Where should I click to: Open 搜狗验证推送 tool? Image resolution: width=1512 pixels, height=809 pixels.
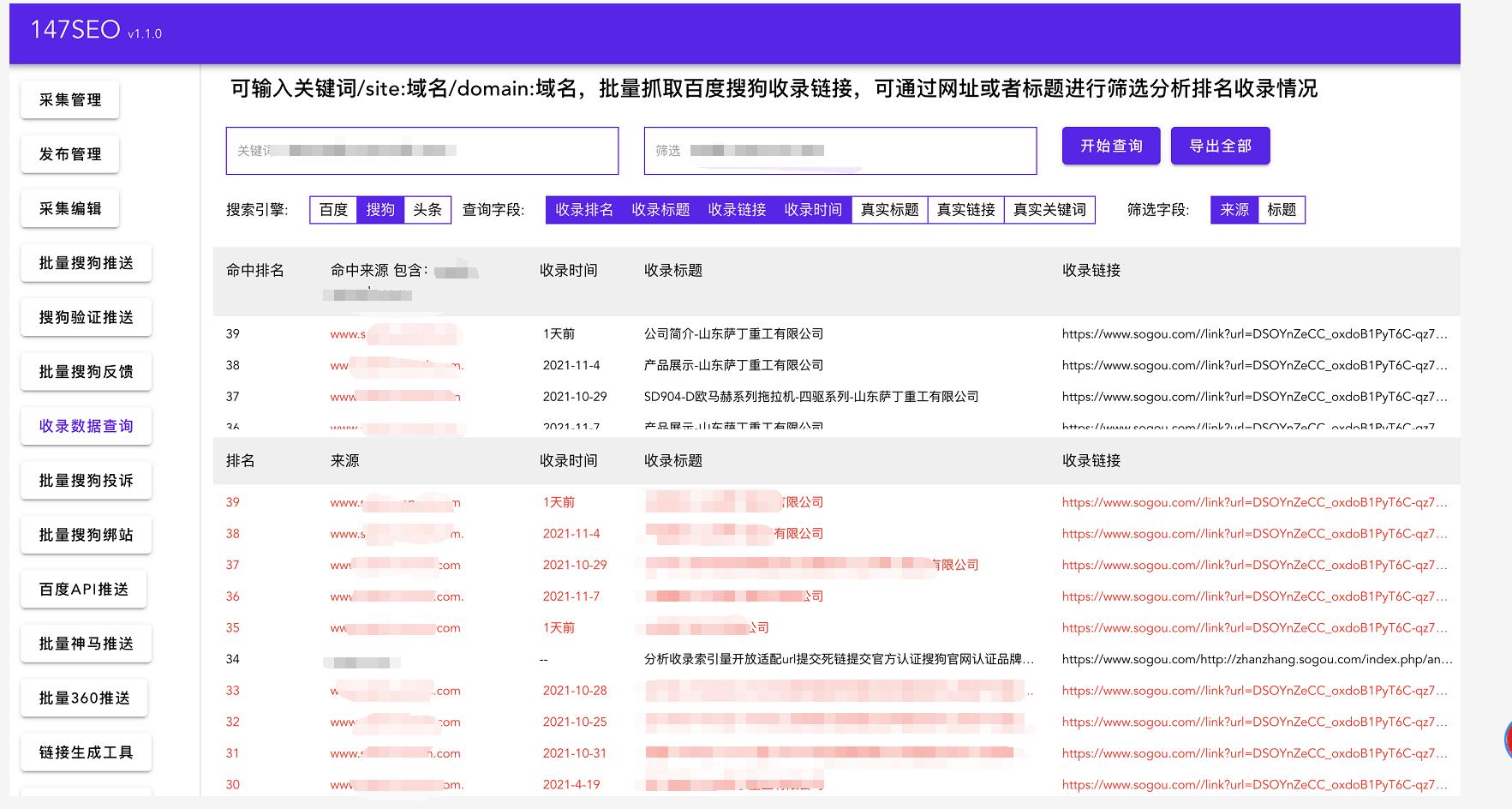85,317
